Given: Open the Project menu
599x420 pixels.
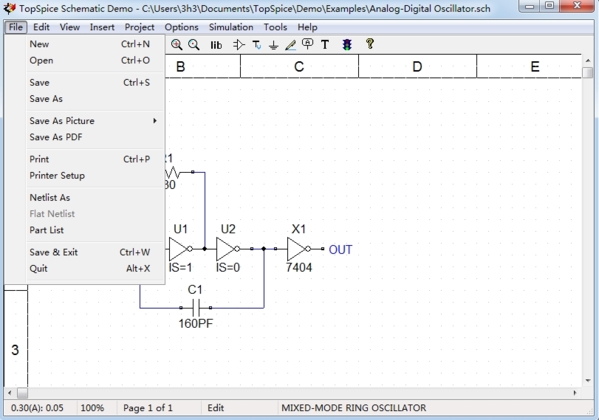Looking at the screenshot, I should pos(139,27).
